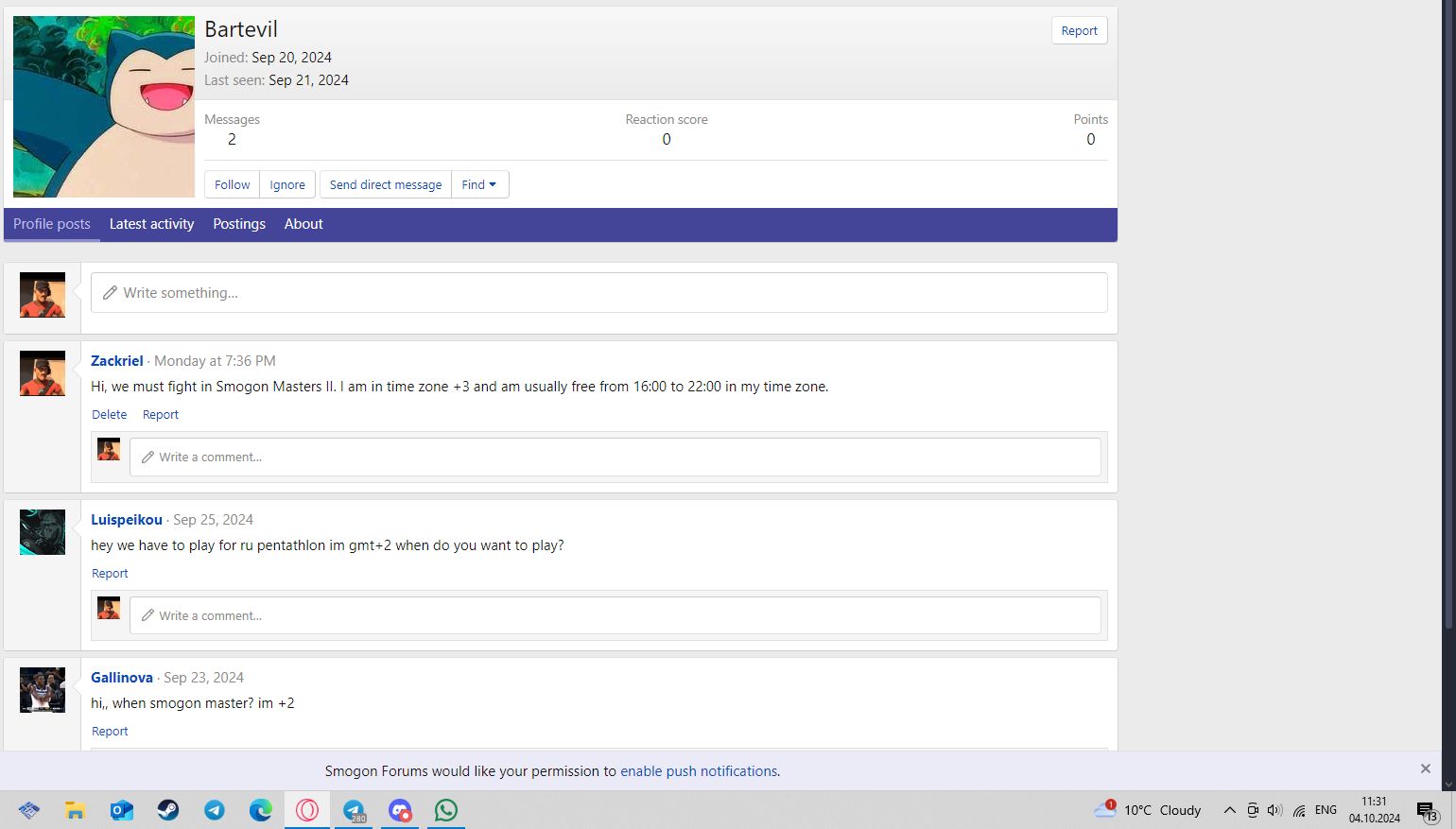Switch the ENG input language
1456x829 pixels.
coord(1326,810)
